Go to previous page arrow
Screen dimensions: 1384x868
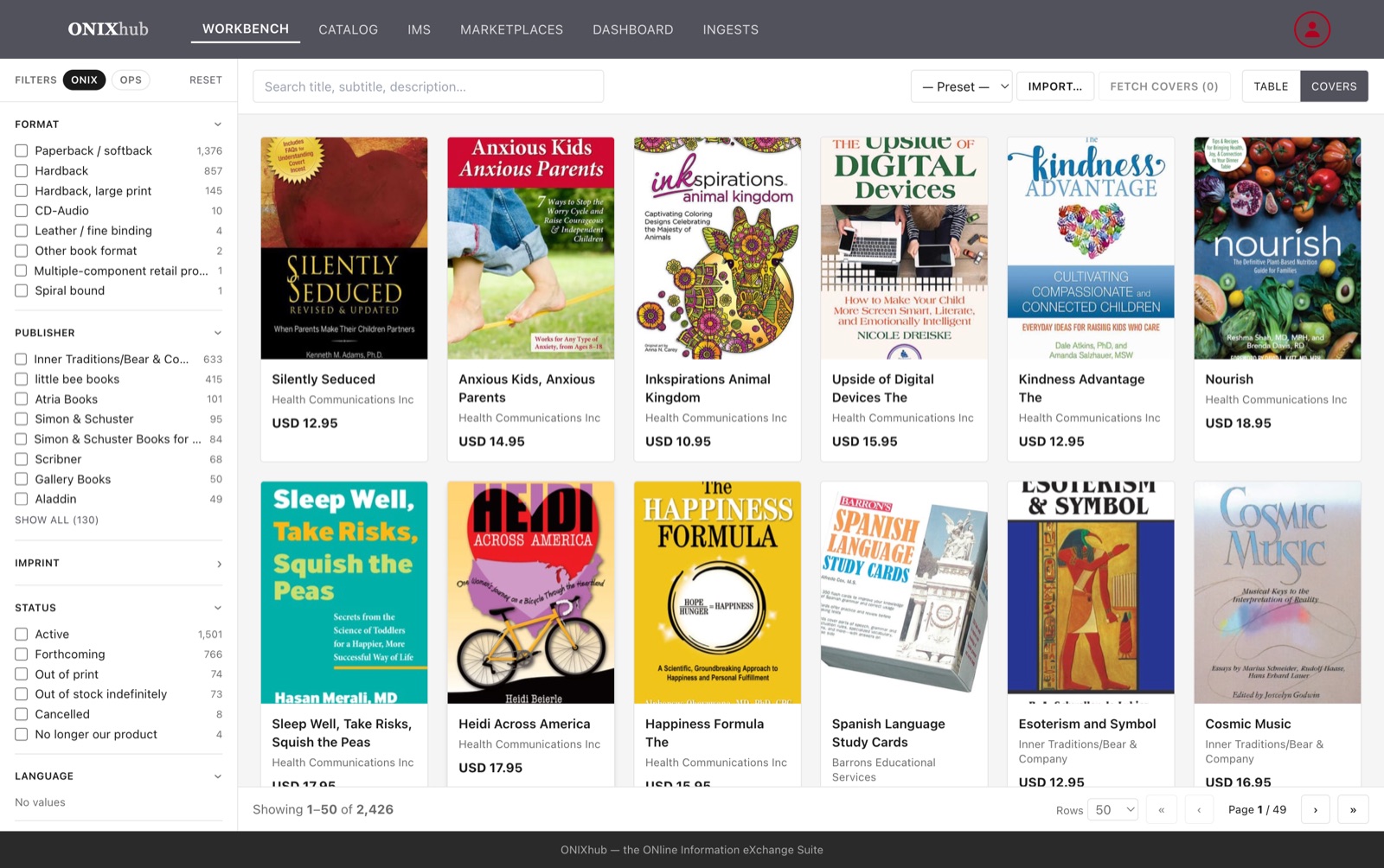click(x=1199, y=810)
